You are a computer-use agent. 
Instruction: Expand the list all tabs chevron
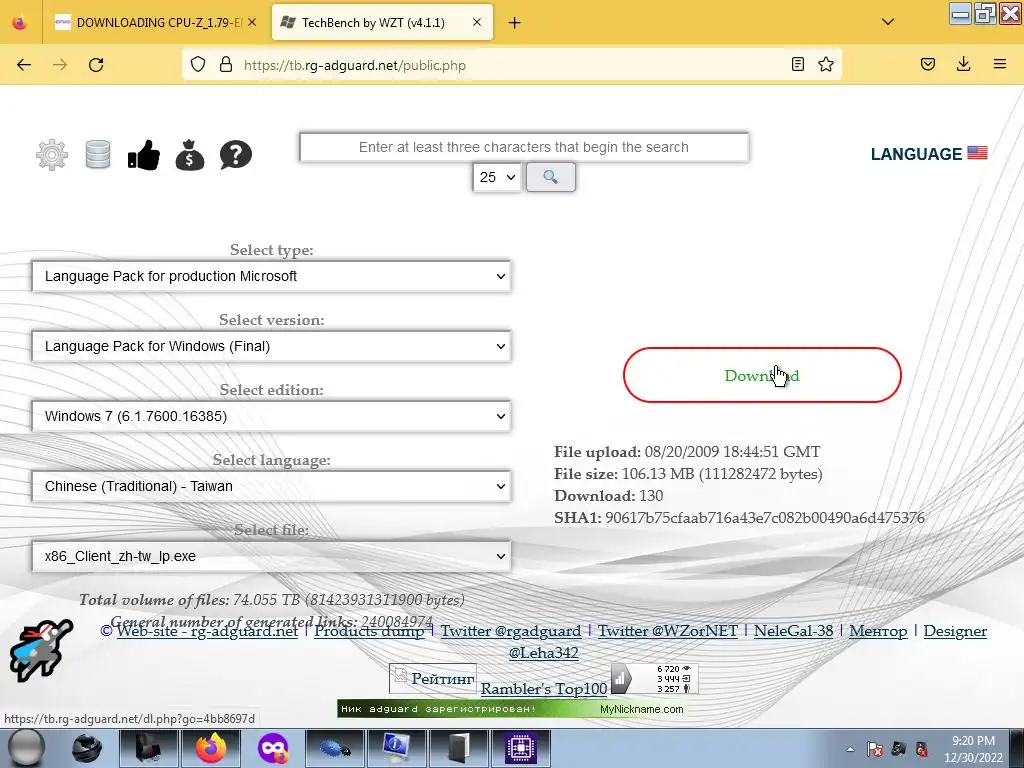coord(888,22)
